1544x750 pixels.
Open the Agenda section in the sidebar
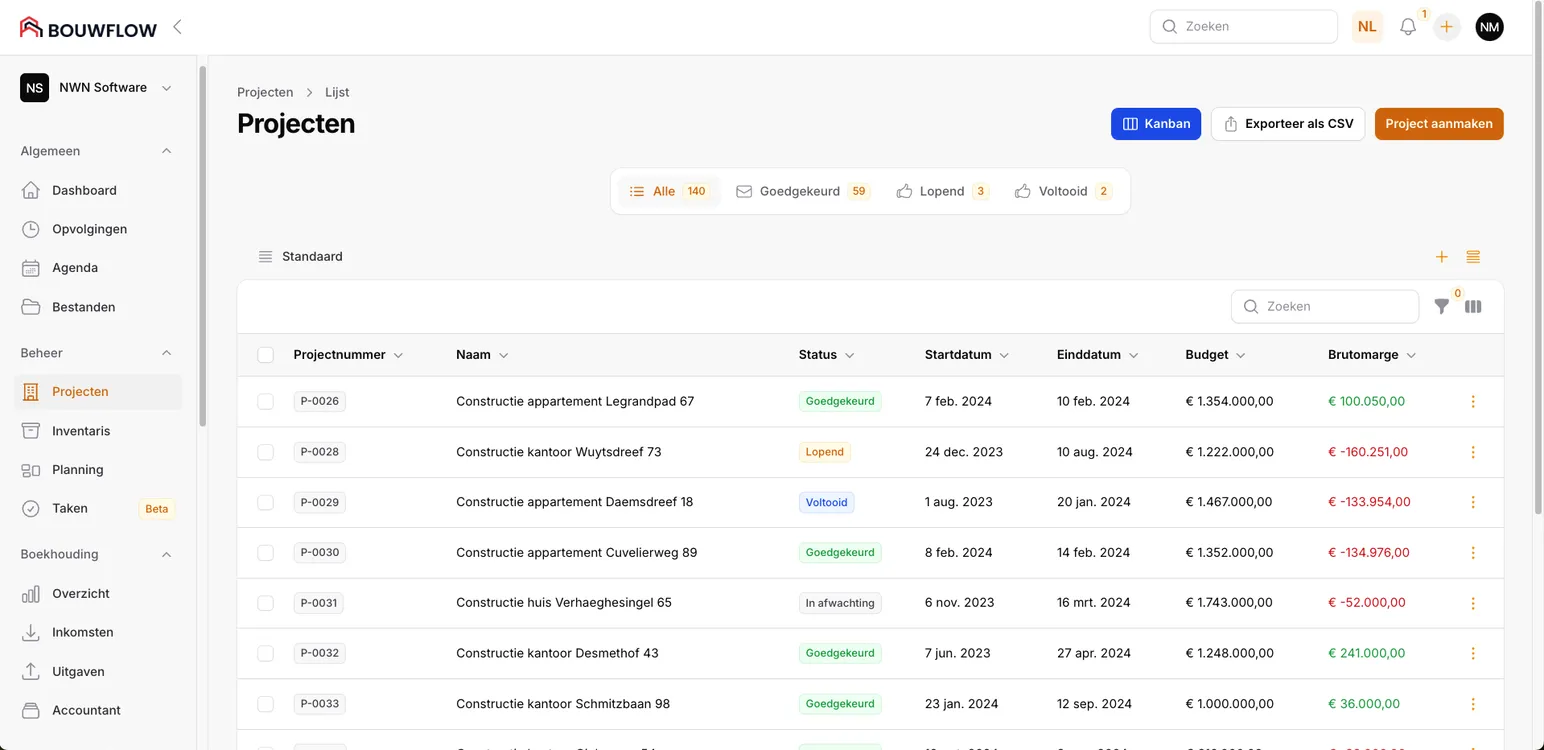click(x=73, y=267)
